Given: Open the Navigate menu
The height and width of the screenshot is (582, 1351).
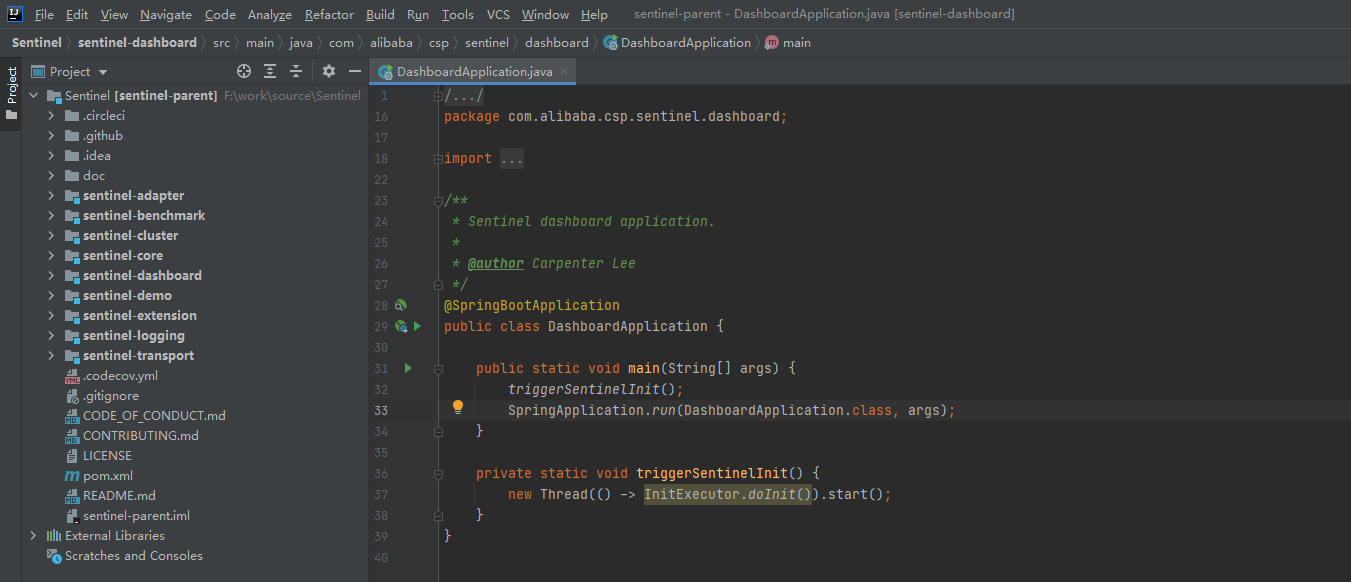Looking at the screenshot, I should [166, 15].
